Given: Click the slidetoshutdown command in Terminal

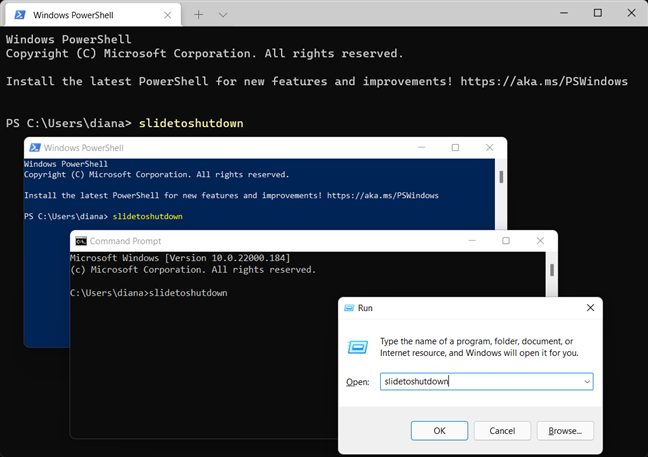Looking at the screenshot, I should [x=191, y=124].
